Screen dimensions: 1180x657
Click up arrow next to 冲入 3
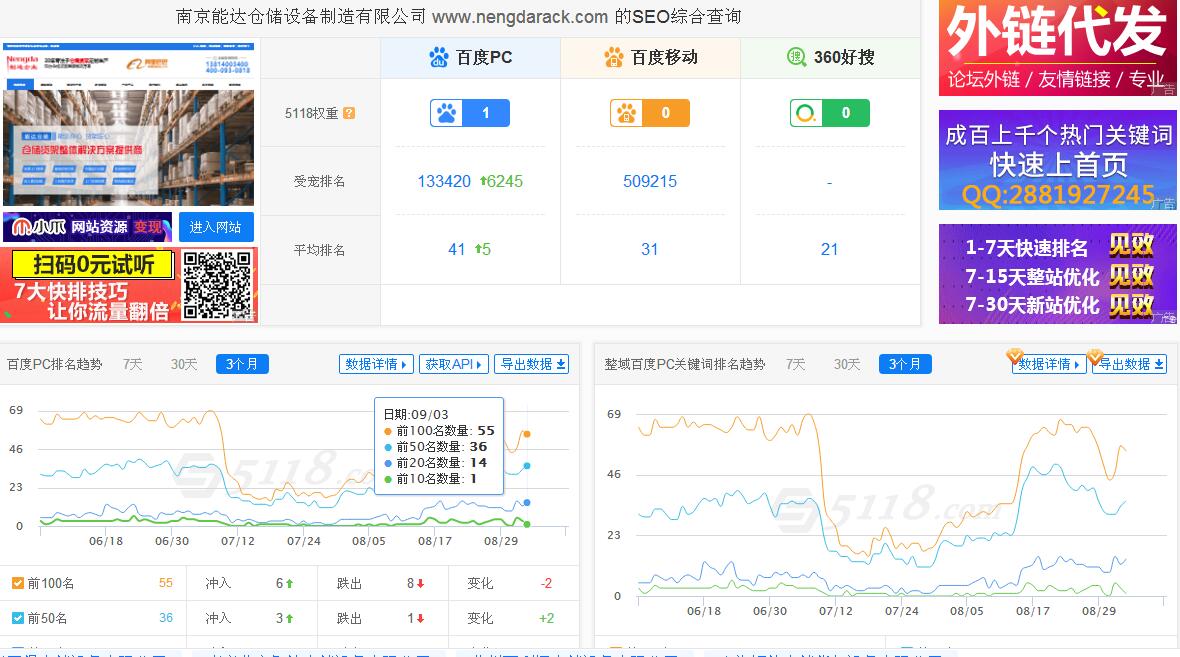tap(290, 619)
